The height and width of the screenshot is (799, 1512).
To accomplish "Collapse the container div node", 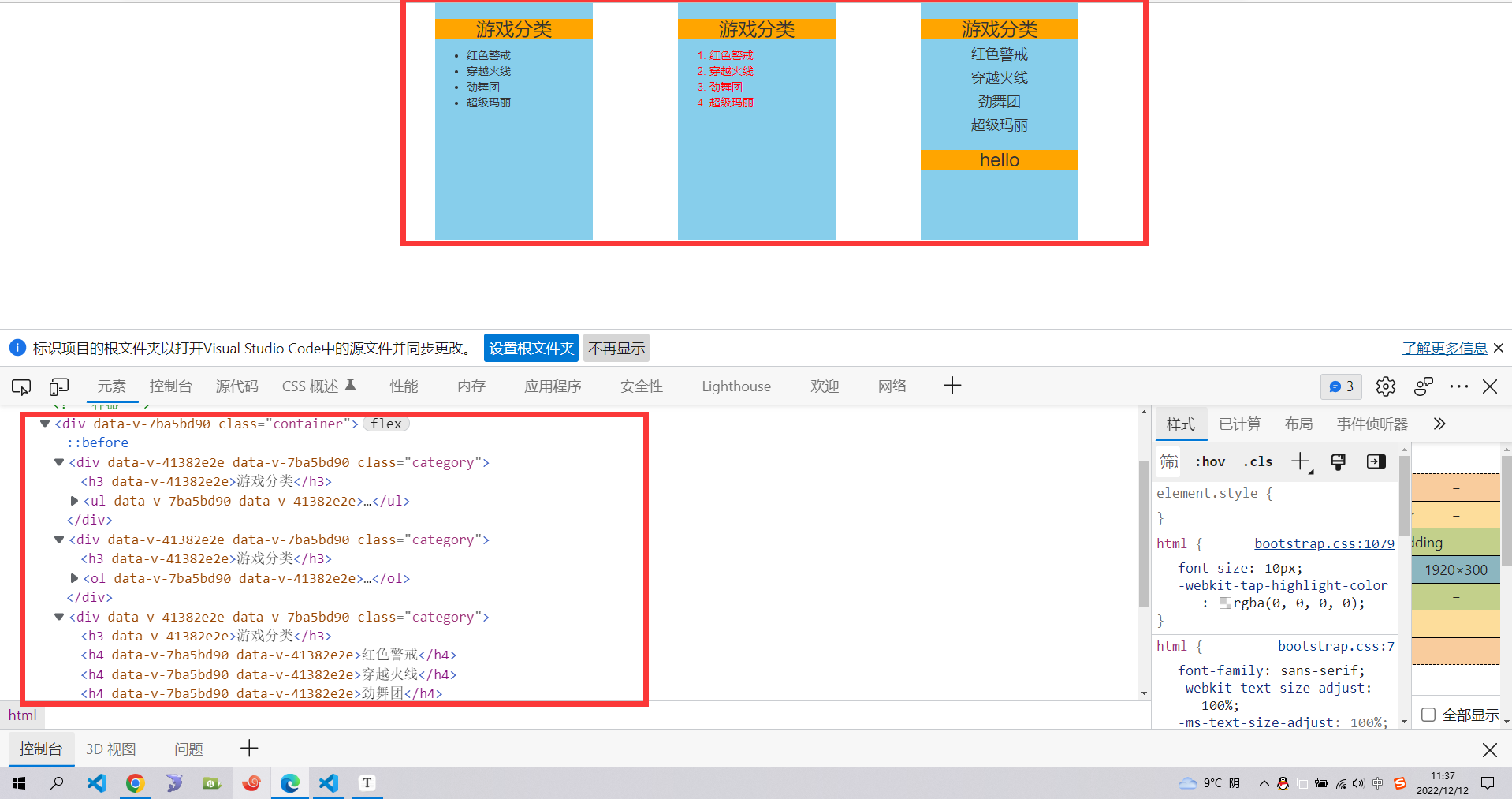I will point(45,424).
